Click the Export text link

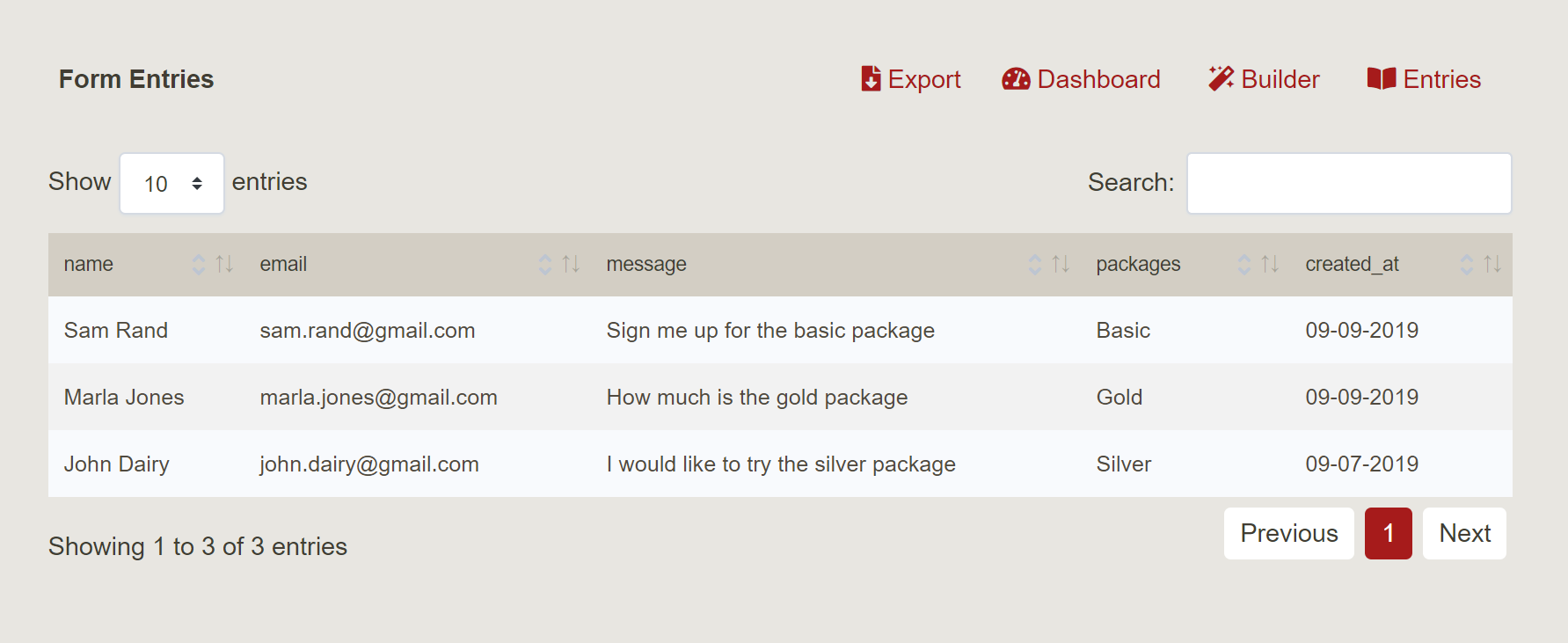(923, 79)
